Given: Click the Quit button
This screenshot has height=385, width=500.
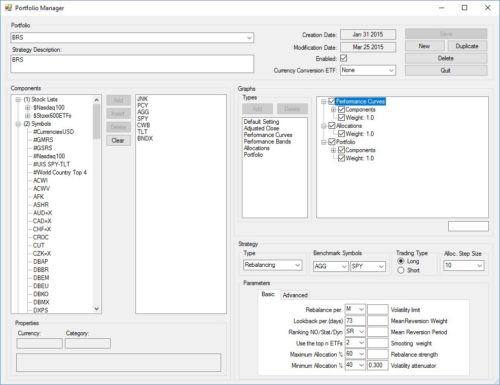Looking at the screenshot, I should (446, 70).
